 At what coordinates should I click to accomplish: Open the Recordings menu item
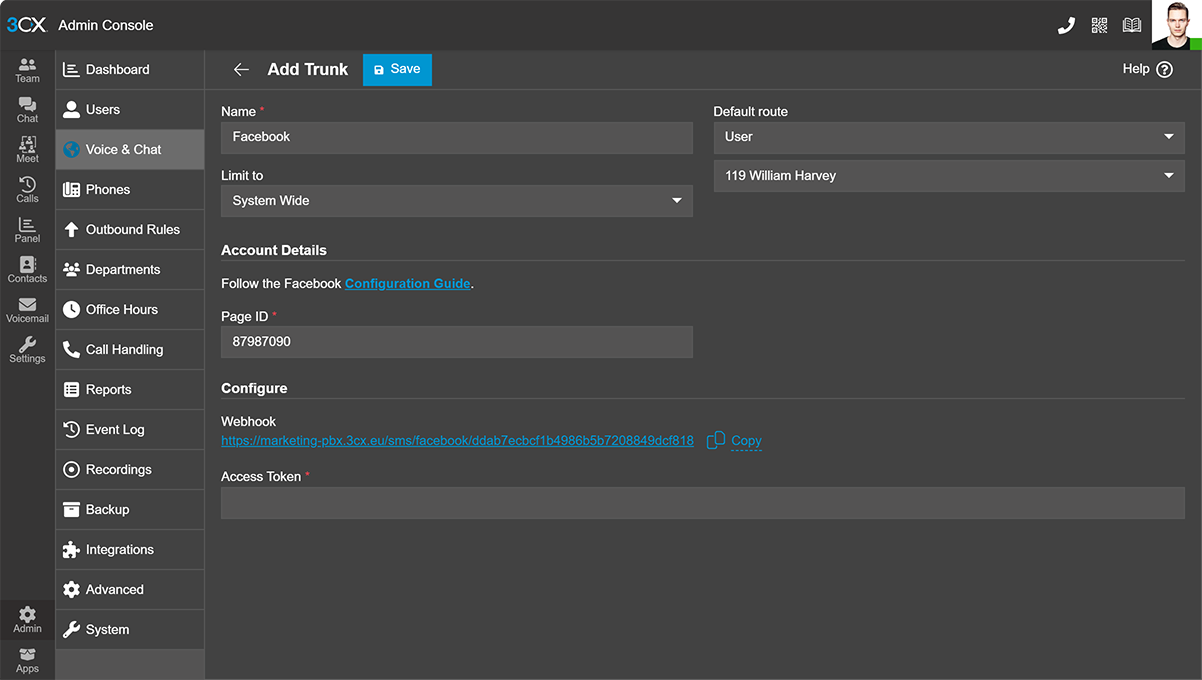[x=130, y=470]
